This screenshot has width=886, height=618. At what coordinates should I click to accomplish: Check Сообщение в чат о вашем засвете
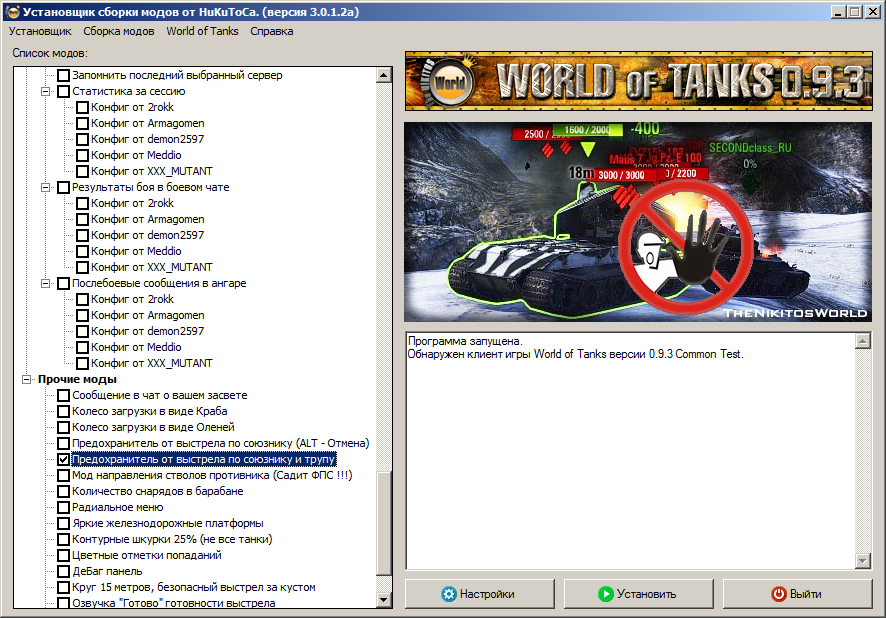[x=63, y=395]
